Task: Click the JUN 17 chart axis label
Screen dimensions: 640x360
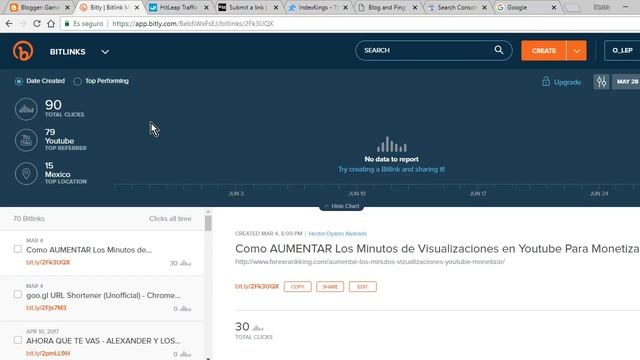Action: 478,193
